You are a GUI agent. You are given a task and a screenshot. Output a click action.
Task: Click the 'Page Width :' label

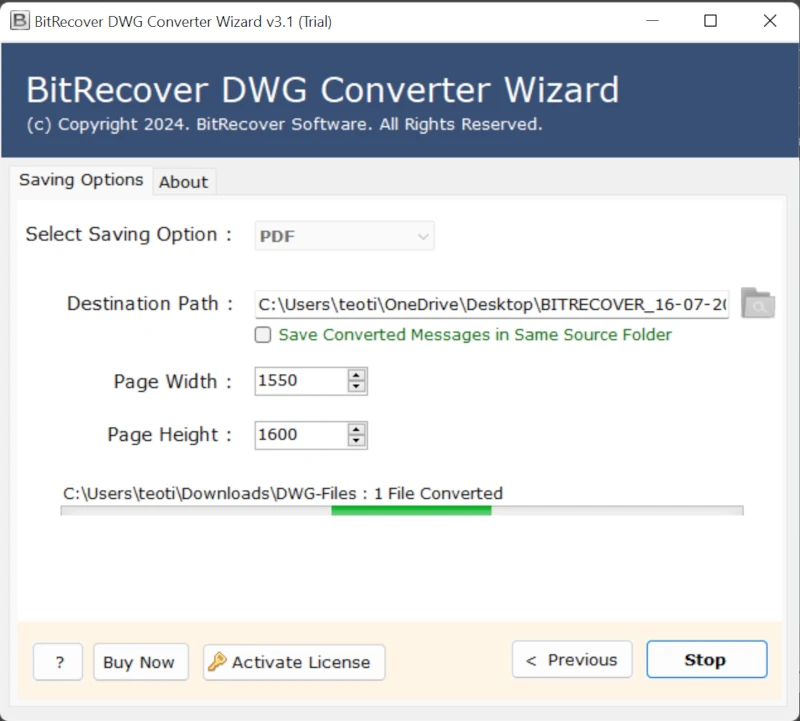[172, 381]
